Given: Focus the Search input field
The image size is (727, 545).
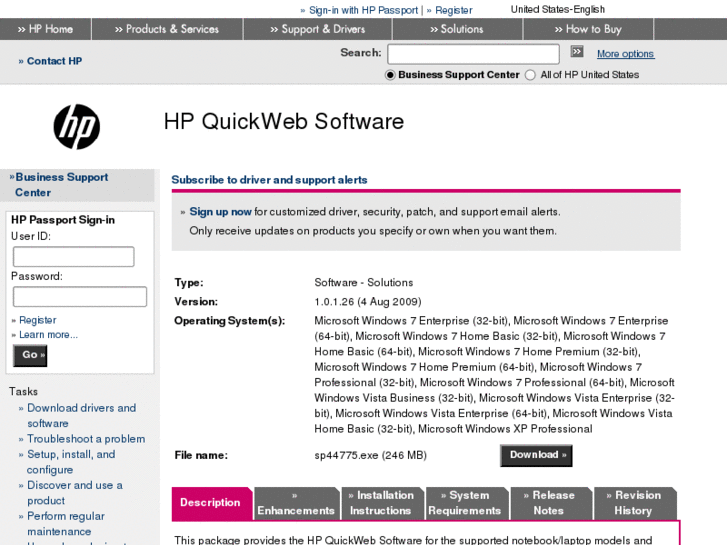Looking at the screenshot, I should click(x=473, y=54).
